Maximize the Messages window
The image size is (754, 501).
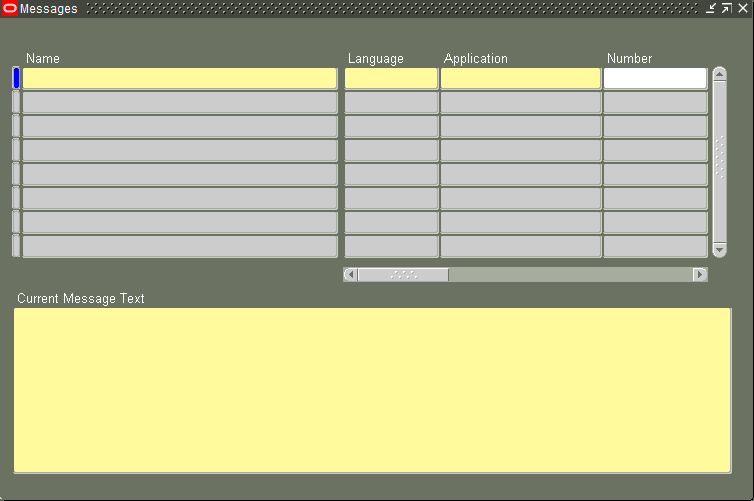pyautogui.click(x=726, y=8)
